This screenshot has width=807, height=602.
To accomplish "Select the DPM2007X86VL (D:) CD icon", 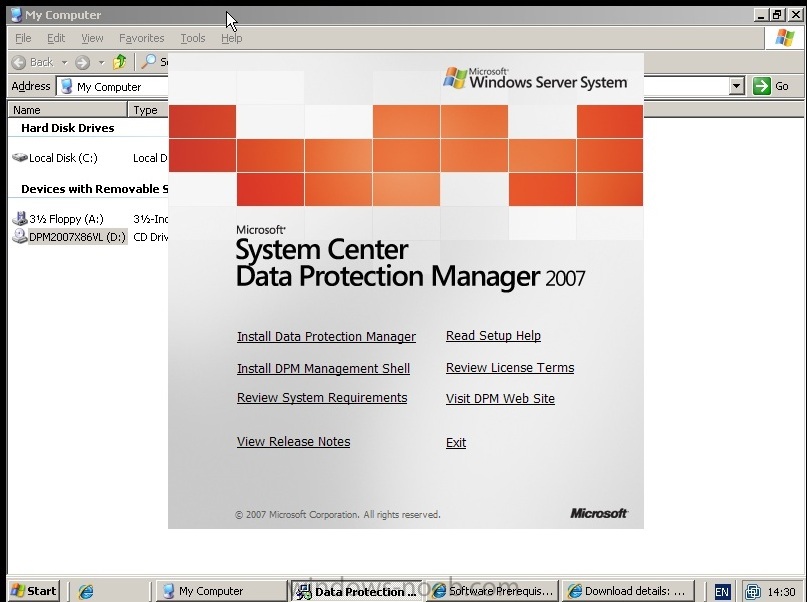I will [x=20, y=236].
